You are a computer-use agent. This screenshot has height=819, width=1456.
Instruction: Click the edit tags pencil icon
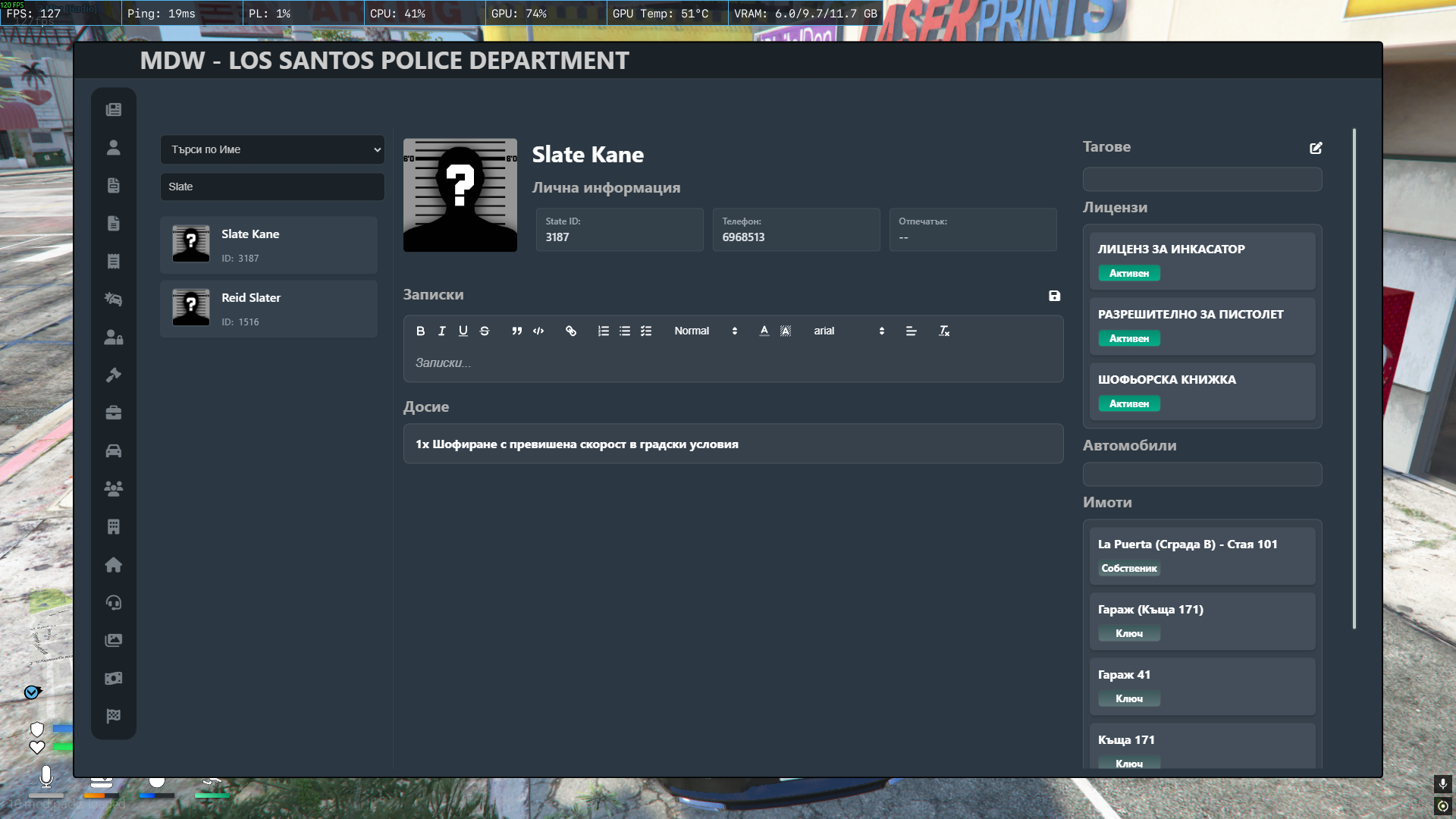pos(1316,148)
